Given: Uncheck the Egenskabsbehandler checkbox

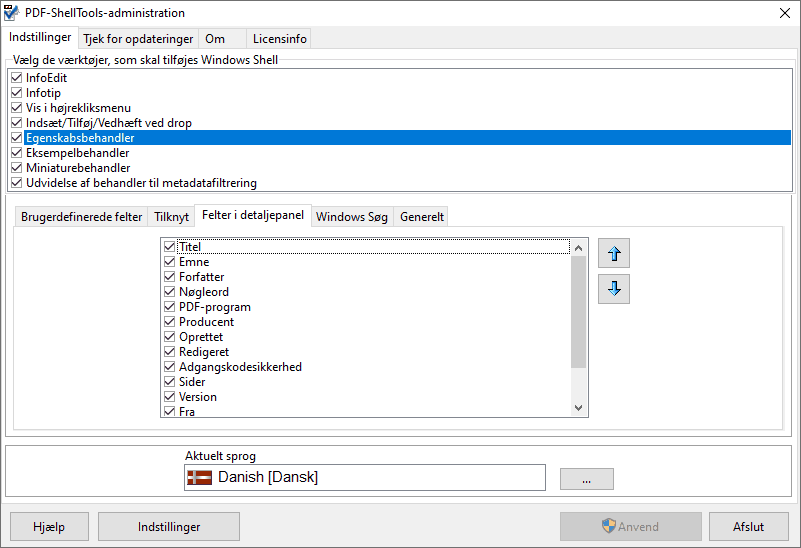Looking at the screenshot, I should pyautogui.click(x=17, y=138).
